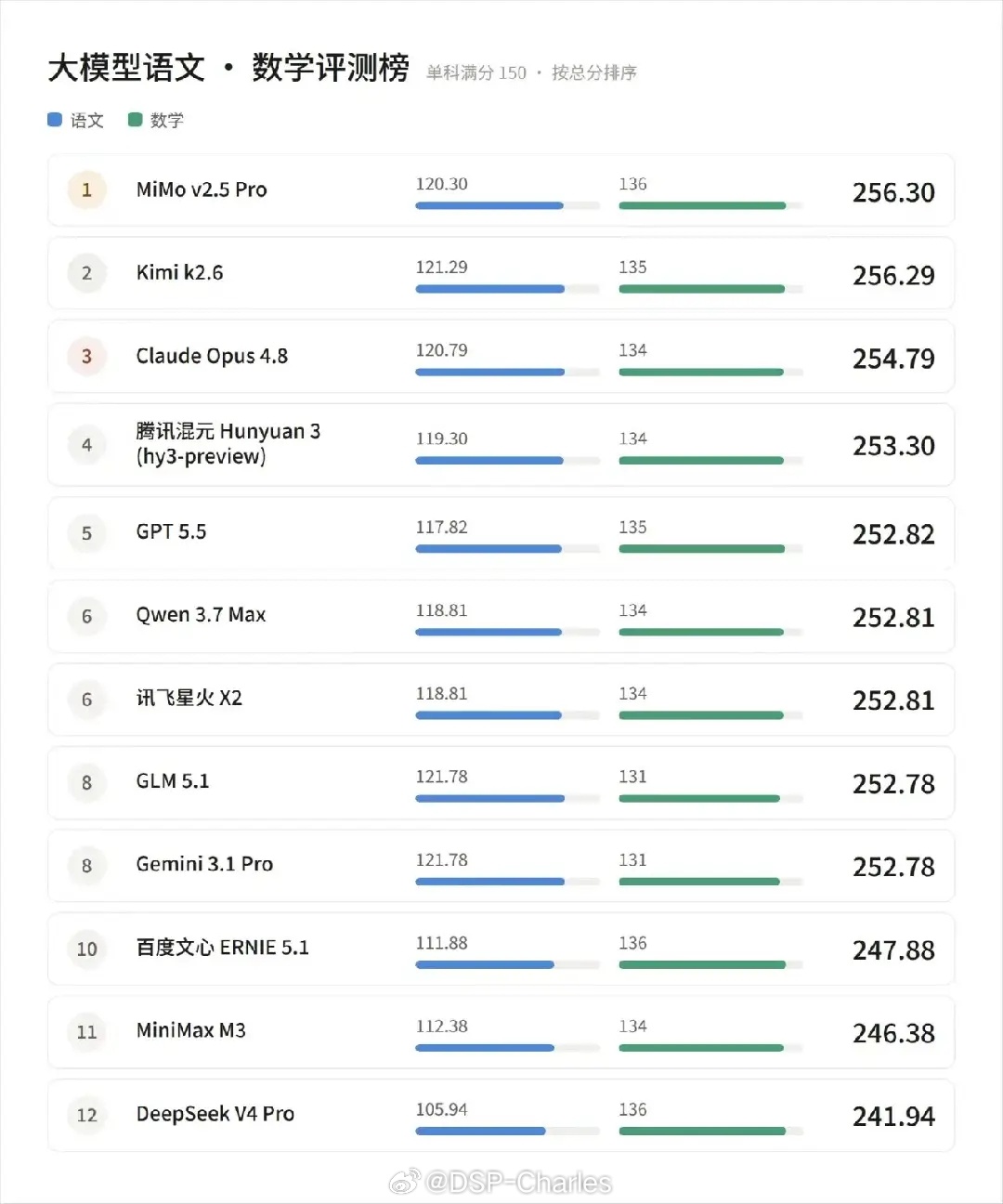Click MiMo v2.5 Pro green 数学 bar
This screenshot has width=1003, height=1204.
coord(702,205)
